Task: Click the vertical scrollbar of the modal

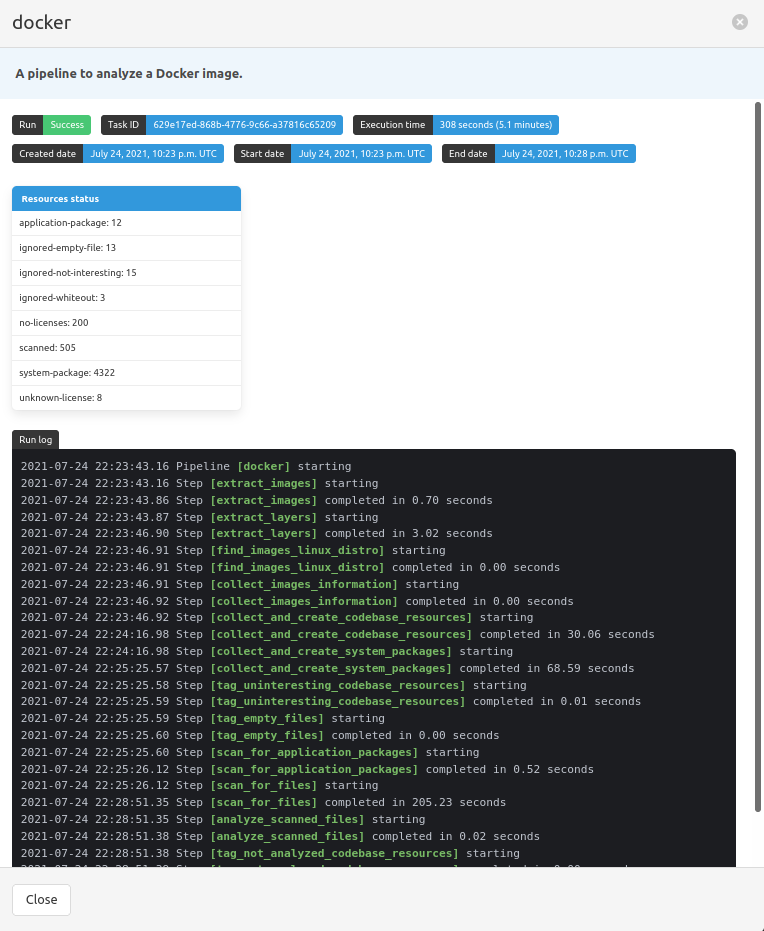Action: click(757, 457)
